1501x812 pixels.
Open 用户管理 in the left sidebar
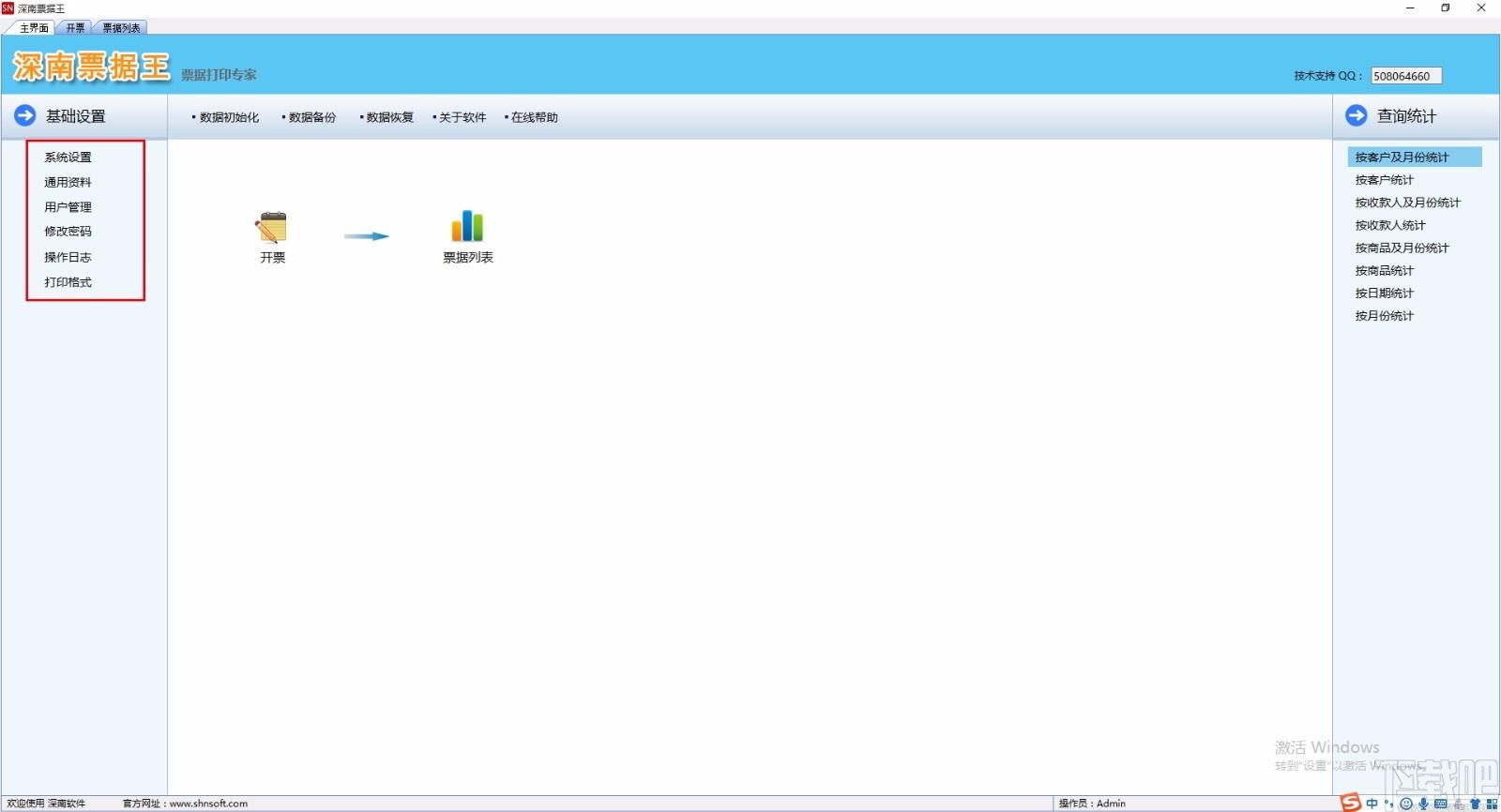(68, 207)
